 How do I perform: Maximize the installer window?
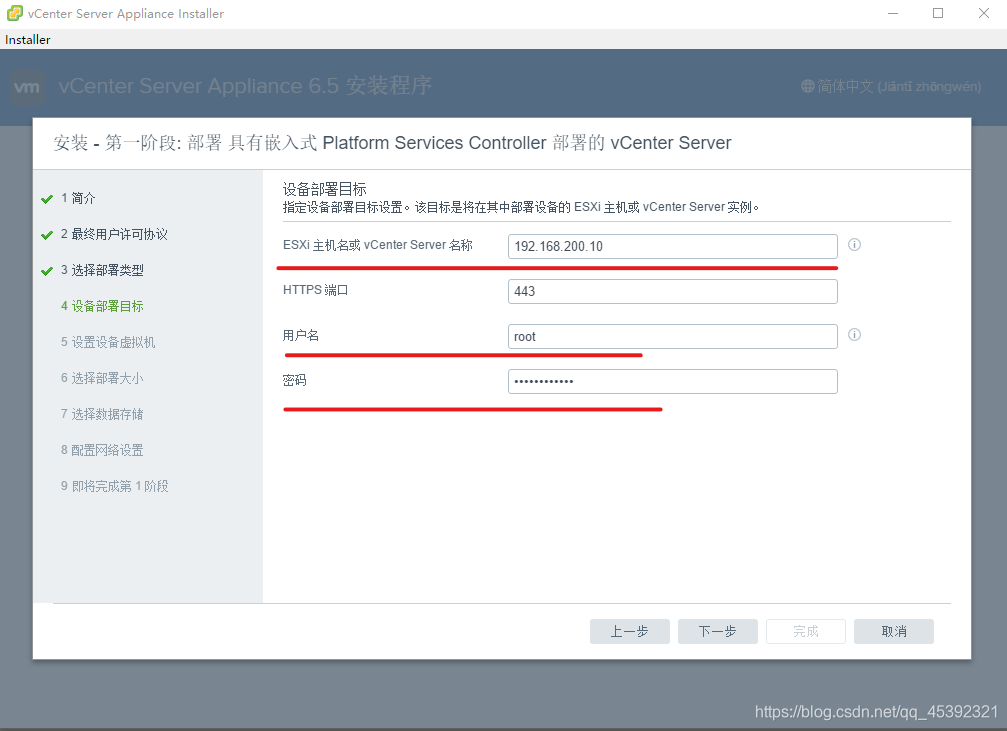point(938,13)
